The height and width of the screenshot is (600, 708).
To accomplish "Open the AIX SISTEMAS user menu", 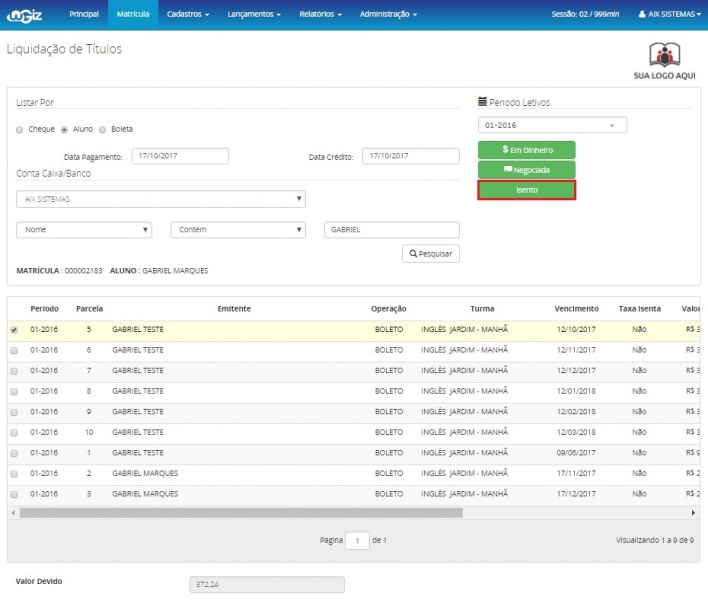I will pyautogui.click(x=670, y=15).
